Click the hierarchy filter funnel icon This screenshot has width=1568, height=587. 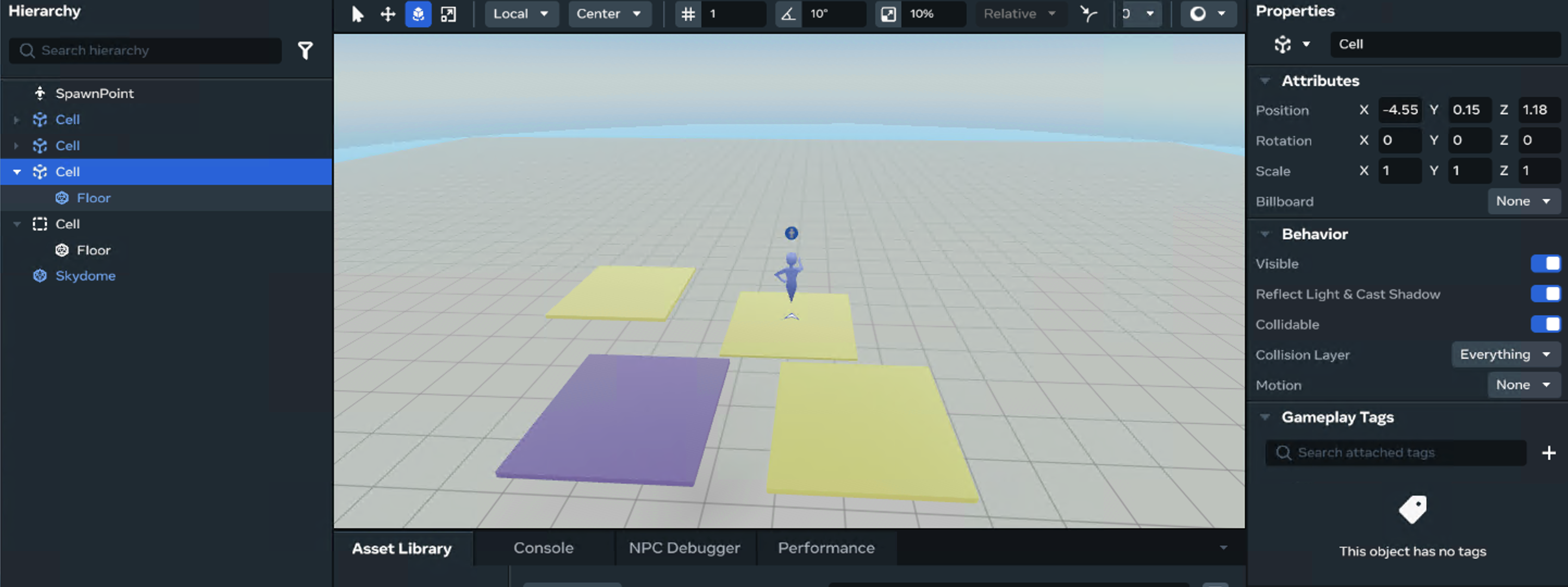pos(305,51)
